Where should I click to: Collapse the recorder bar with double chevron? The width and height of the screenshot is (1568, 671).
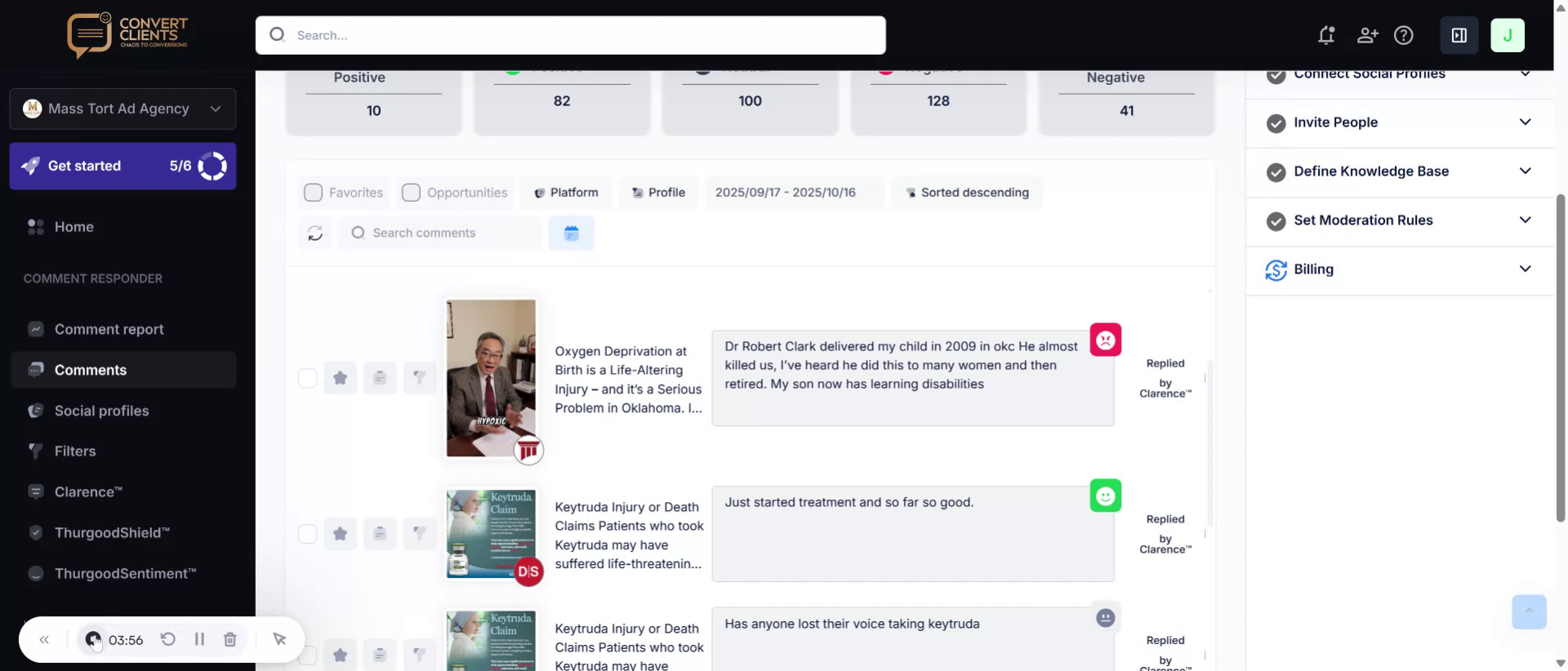(x=44, y=640)
